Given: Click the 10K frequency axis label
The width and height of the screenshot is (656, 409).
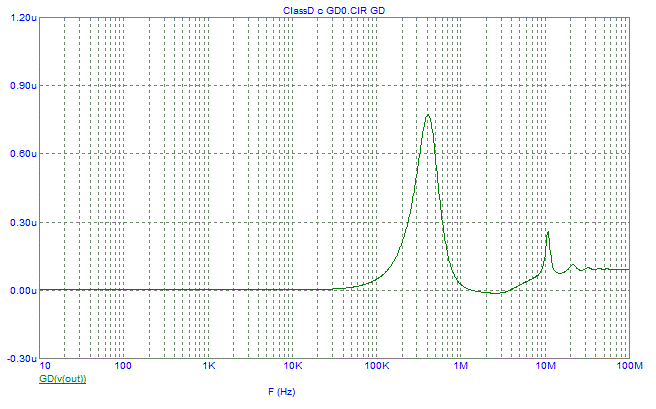Looking at the screenshot, I should pyautogui.click(x=293, y=366).
